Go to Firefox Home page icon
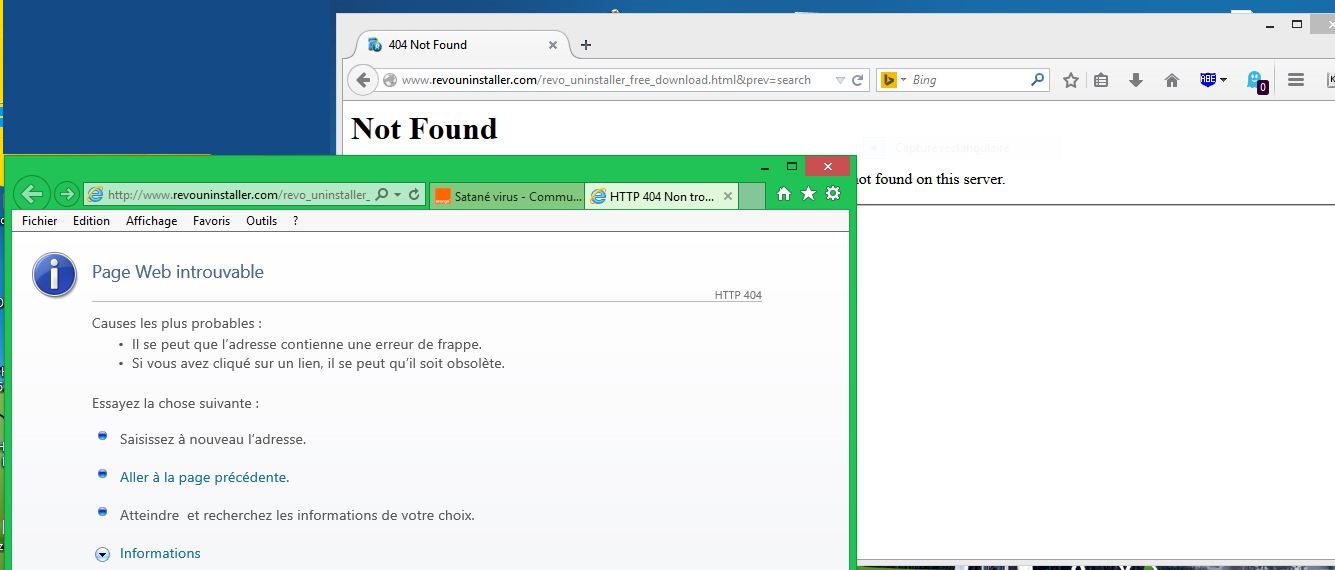The width and height of the screenshot is (1335, 570). [x=1172, y=80]
